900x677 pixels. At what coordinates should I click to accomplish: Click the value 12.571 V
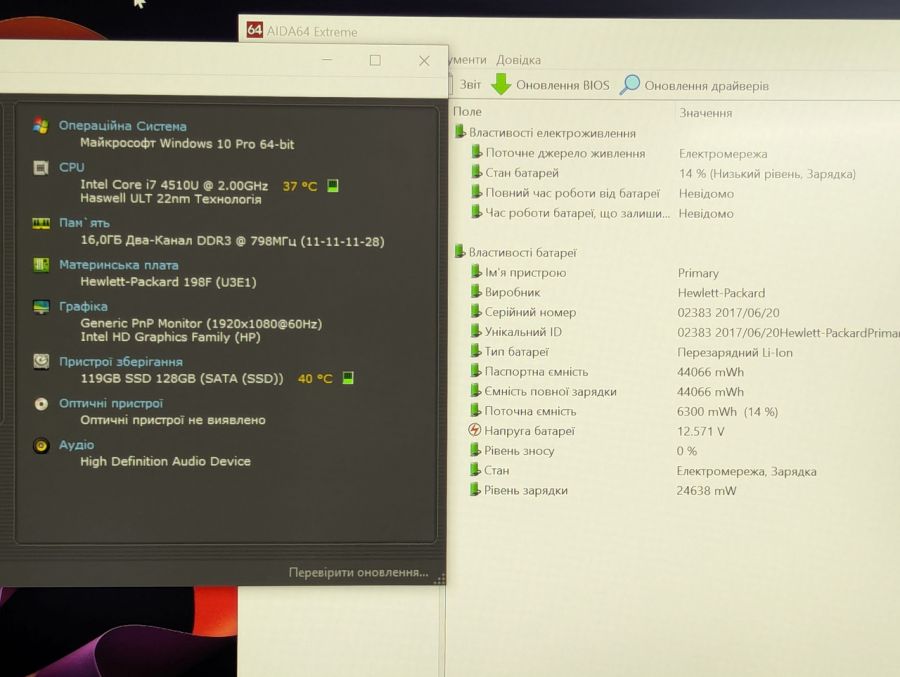click(701, 431)
